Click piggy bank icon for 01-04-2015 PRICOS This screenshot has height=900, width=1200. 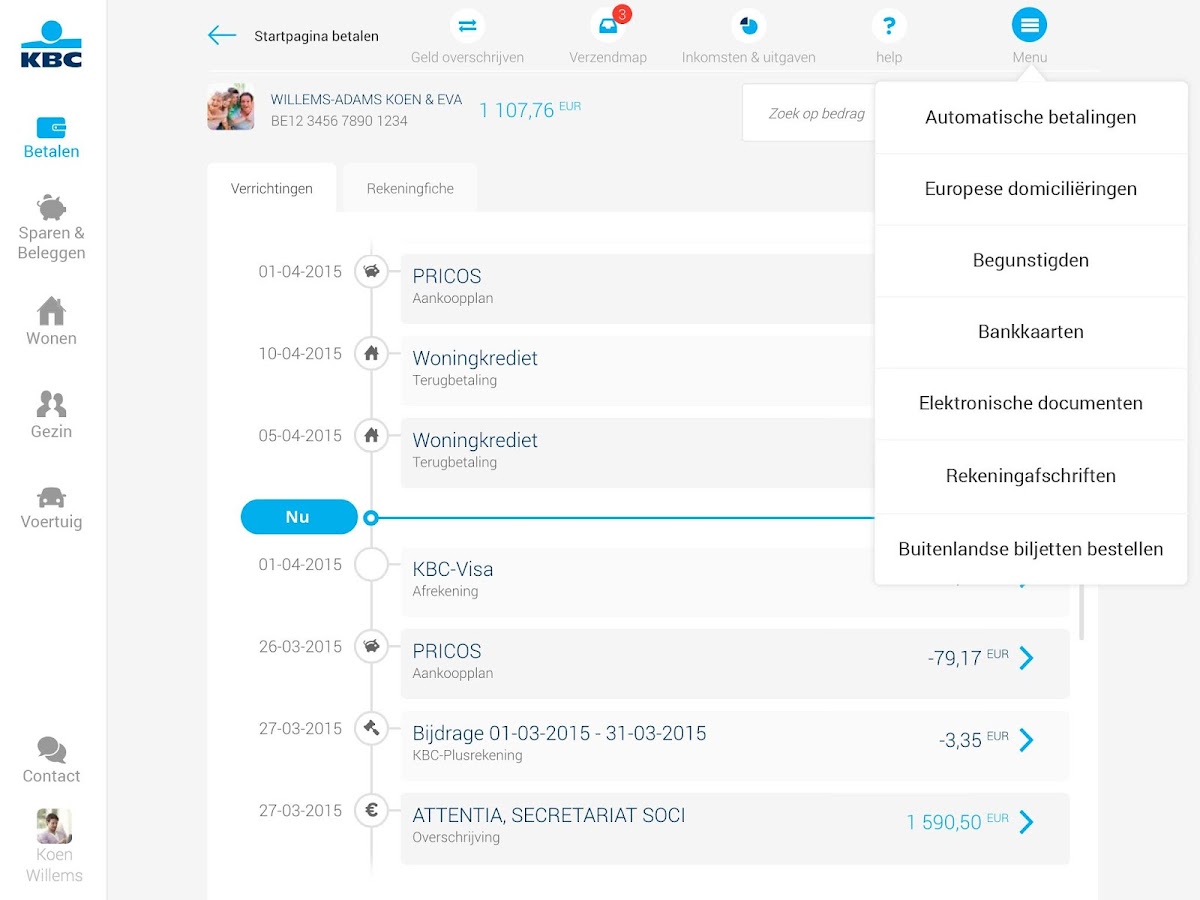click(x=372, y=271)
